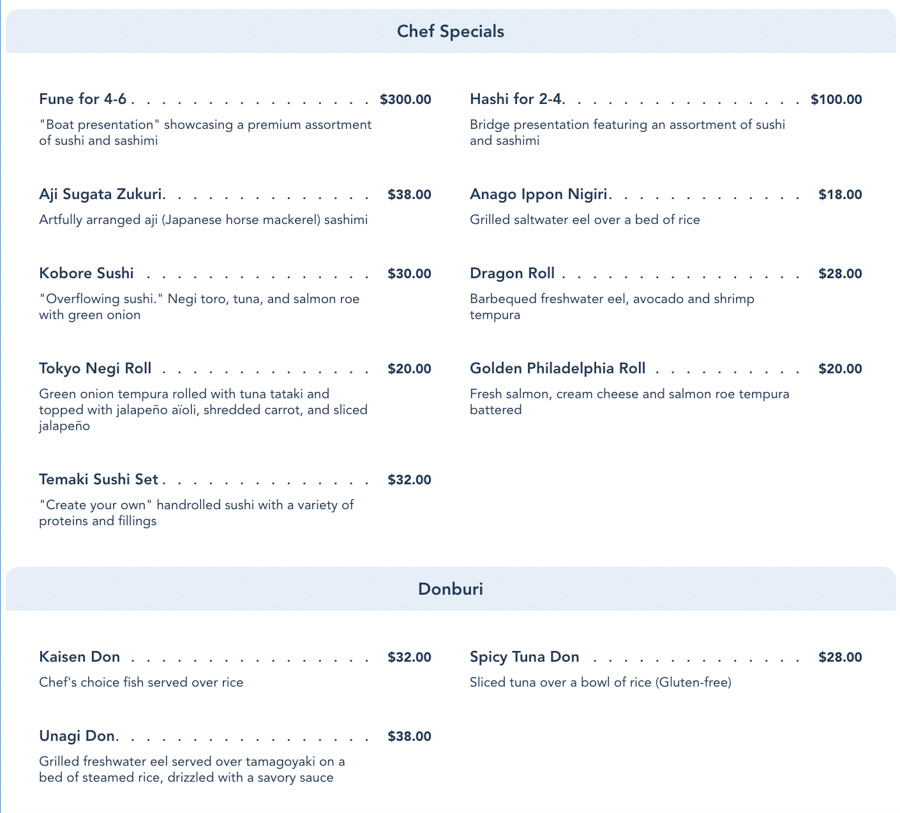Select the Kaisen Don item
This screenshot has height=813, width=900.
pos(79,657)
